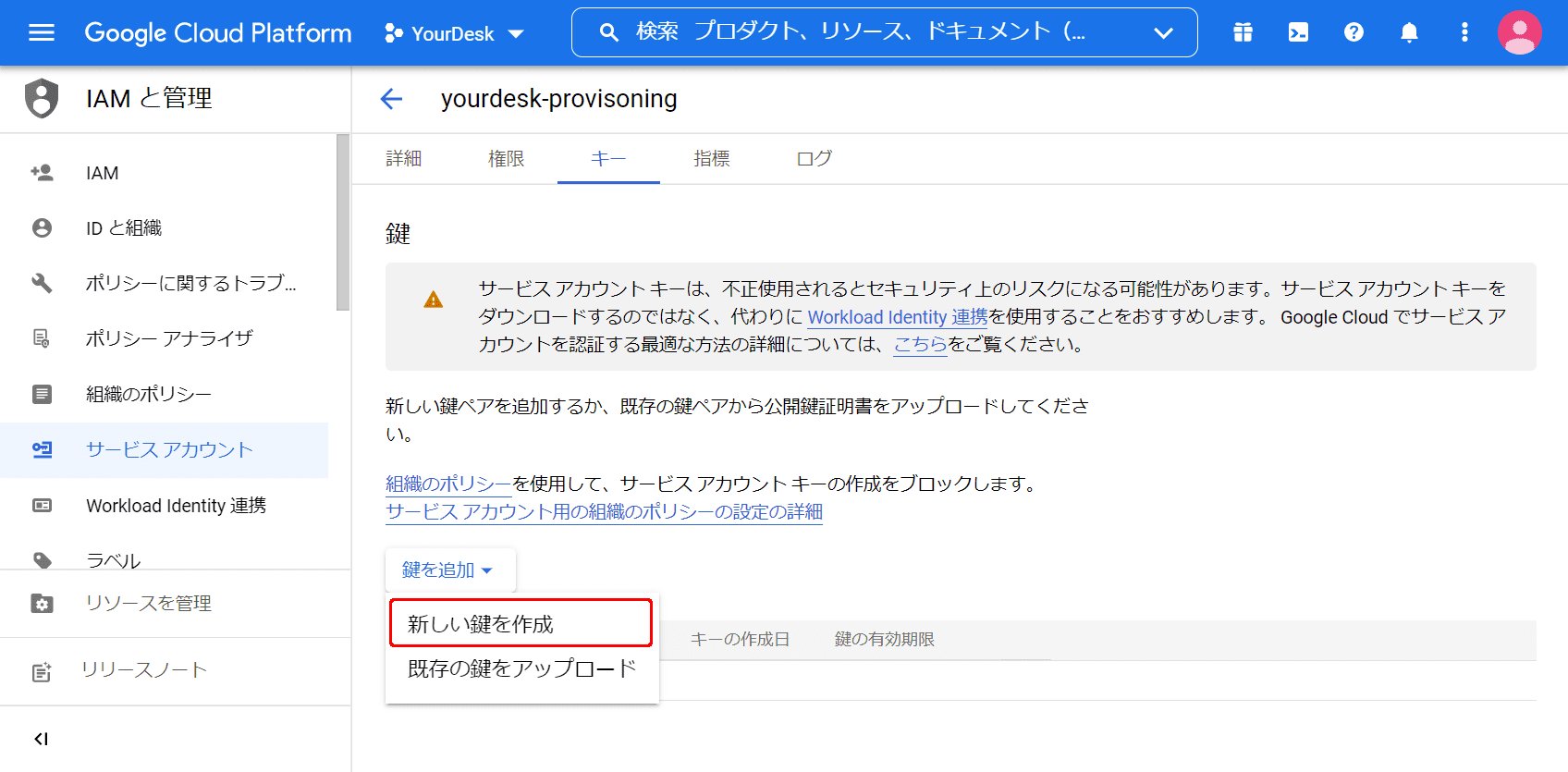1568x772 pixels.
Task: Expand the search bar chevron
Action: point(1163,33)
